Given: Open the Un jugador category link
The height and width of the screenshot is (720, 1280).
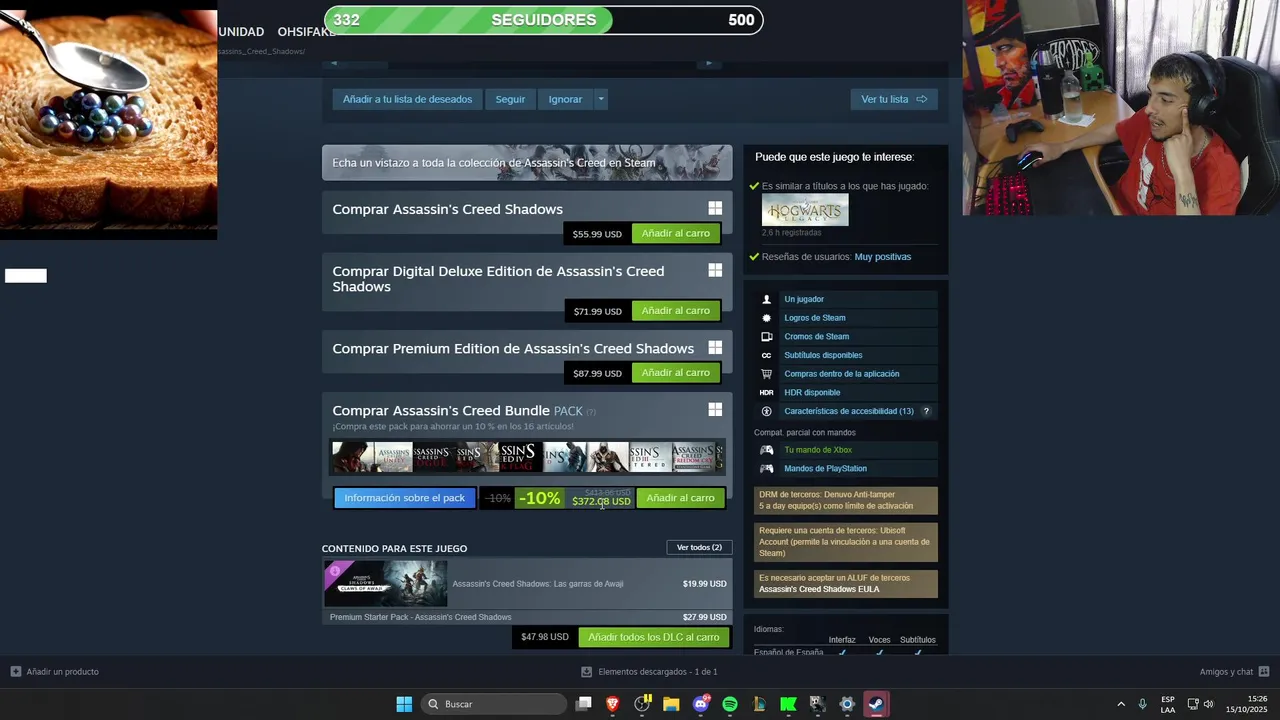Looking at the screenshot, I should pos(804,299).
